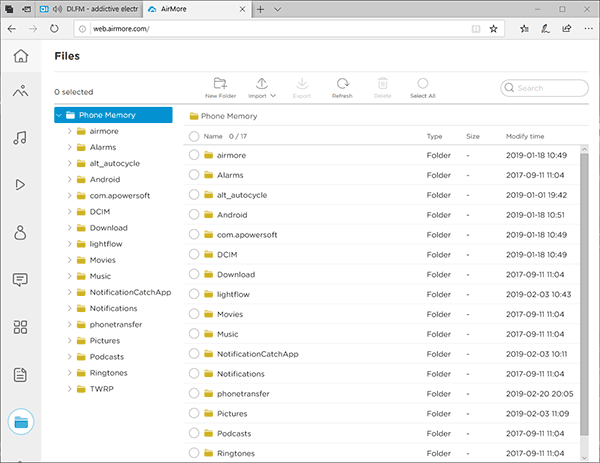Show the tabs you've set aside
The image size is (600, 463).
[x=9, y=9]
